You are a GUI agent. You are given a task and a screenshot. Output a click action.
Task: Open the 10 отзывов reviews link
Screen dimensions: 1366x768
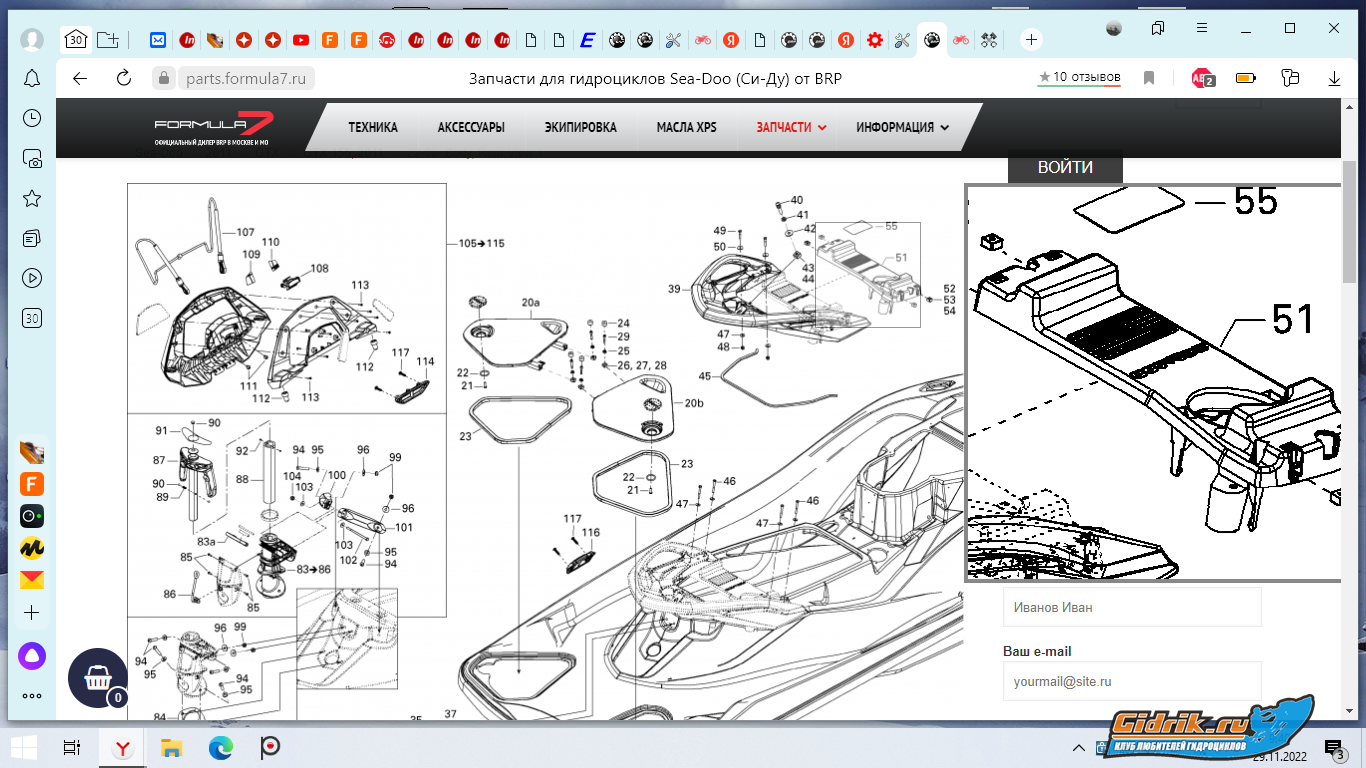[x=1079, y=77]
